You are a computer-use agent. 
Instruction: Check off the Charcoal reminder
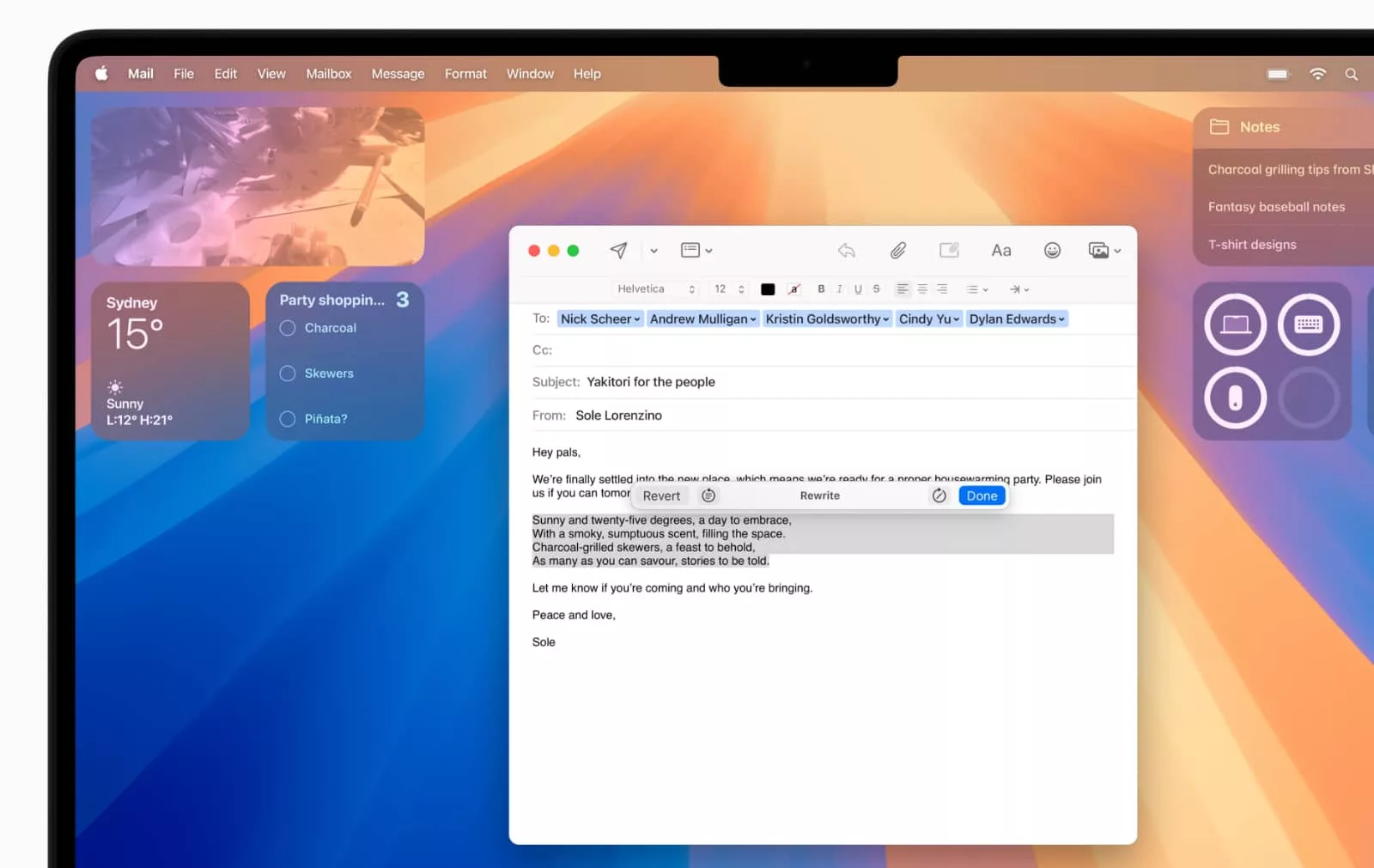pyautogui.click(x=288, y=328)
